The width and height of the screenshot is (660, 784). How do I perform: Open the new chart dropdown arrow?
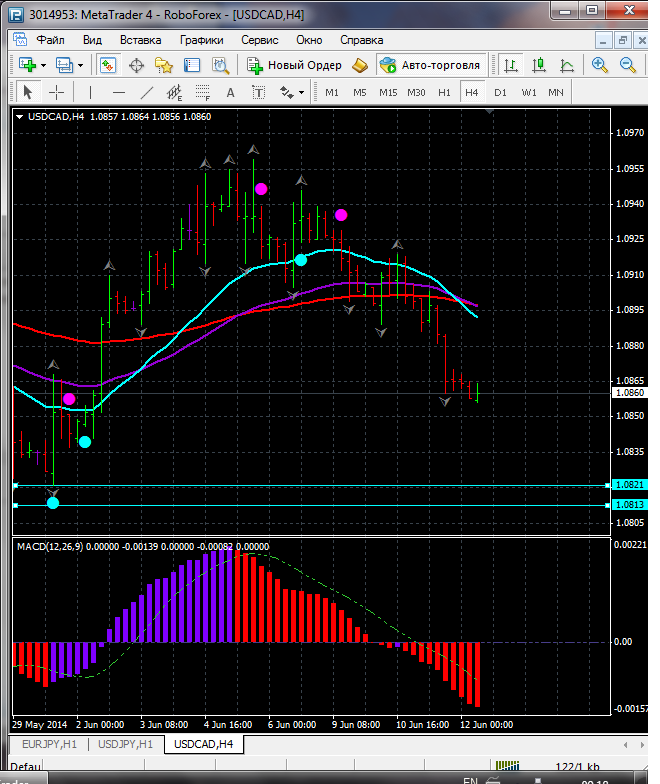tap(45, 65)
